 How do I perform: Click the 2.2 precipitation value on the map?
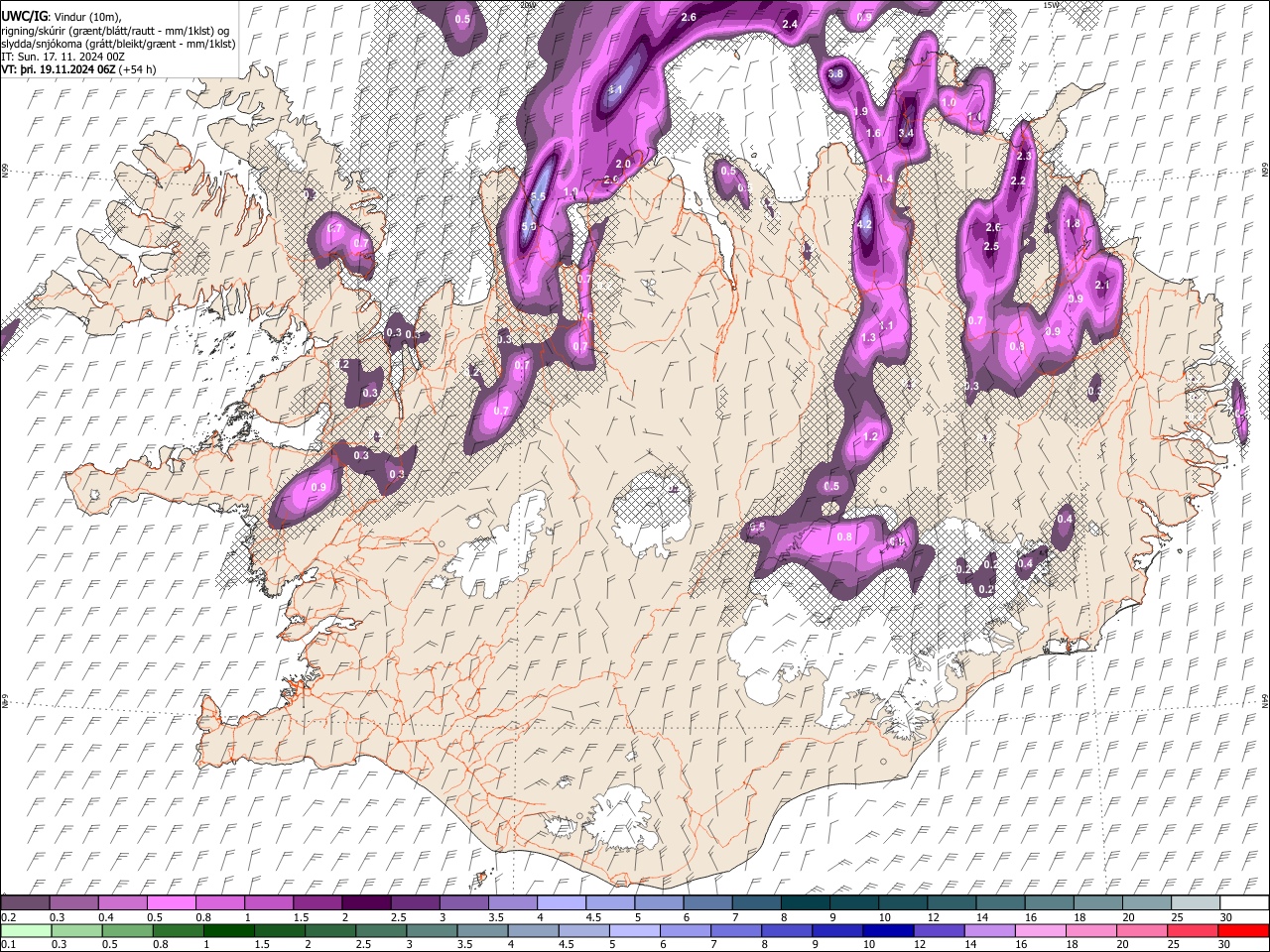(x=1018, y=181)
